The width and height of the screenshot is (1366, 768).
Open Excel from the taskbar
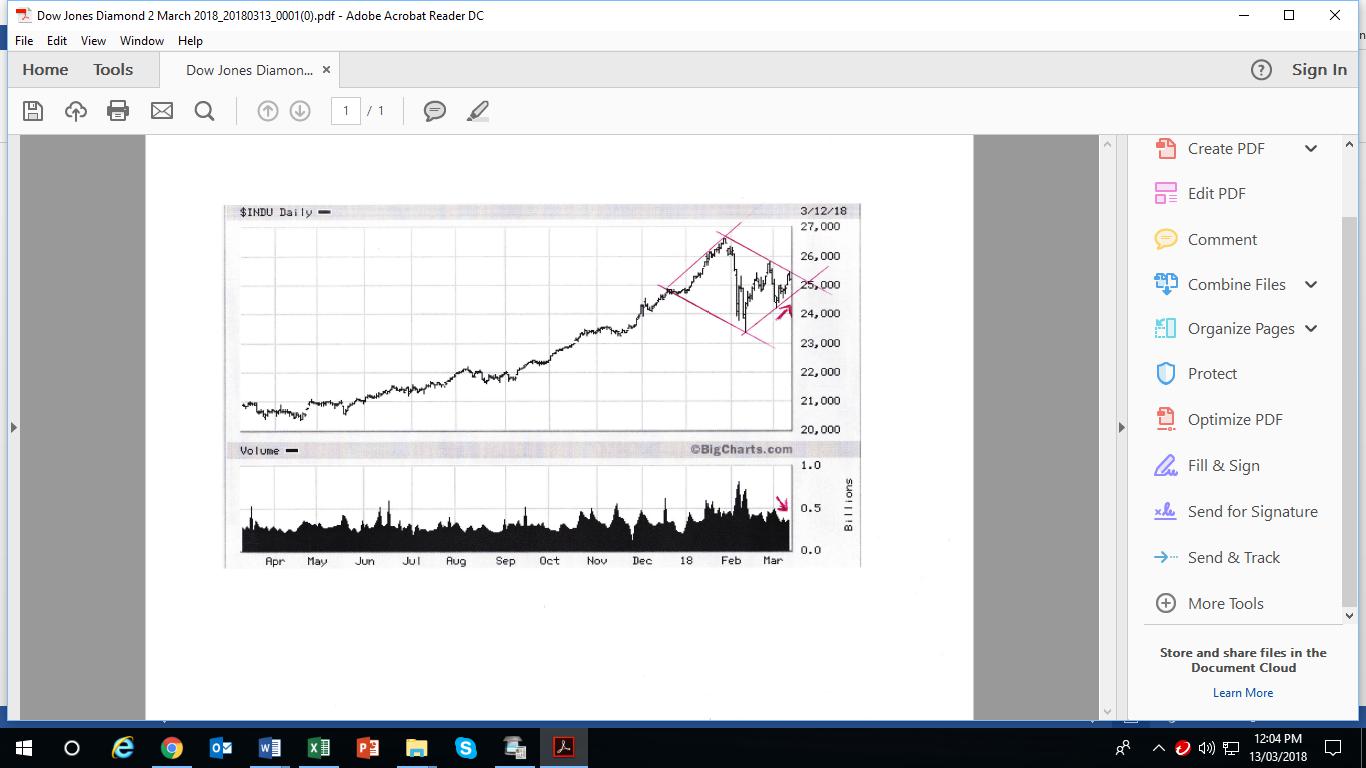319,747
